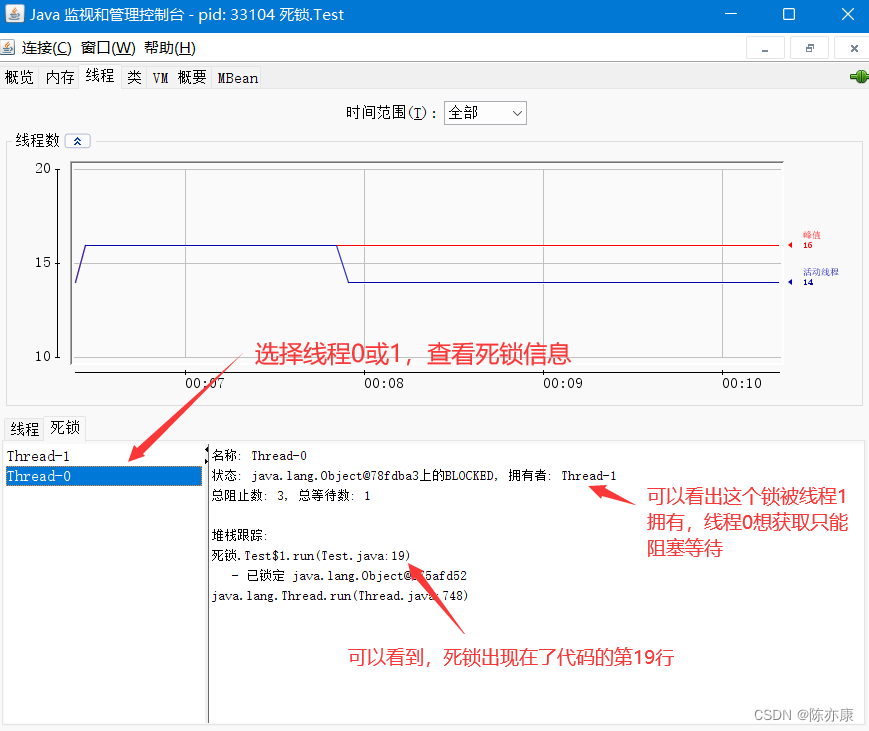Close the inner connection window
Image resolution: width=869 pixels, height=731 pixels.
point(853,48)
